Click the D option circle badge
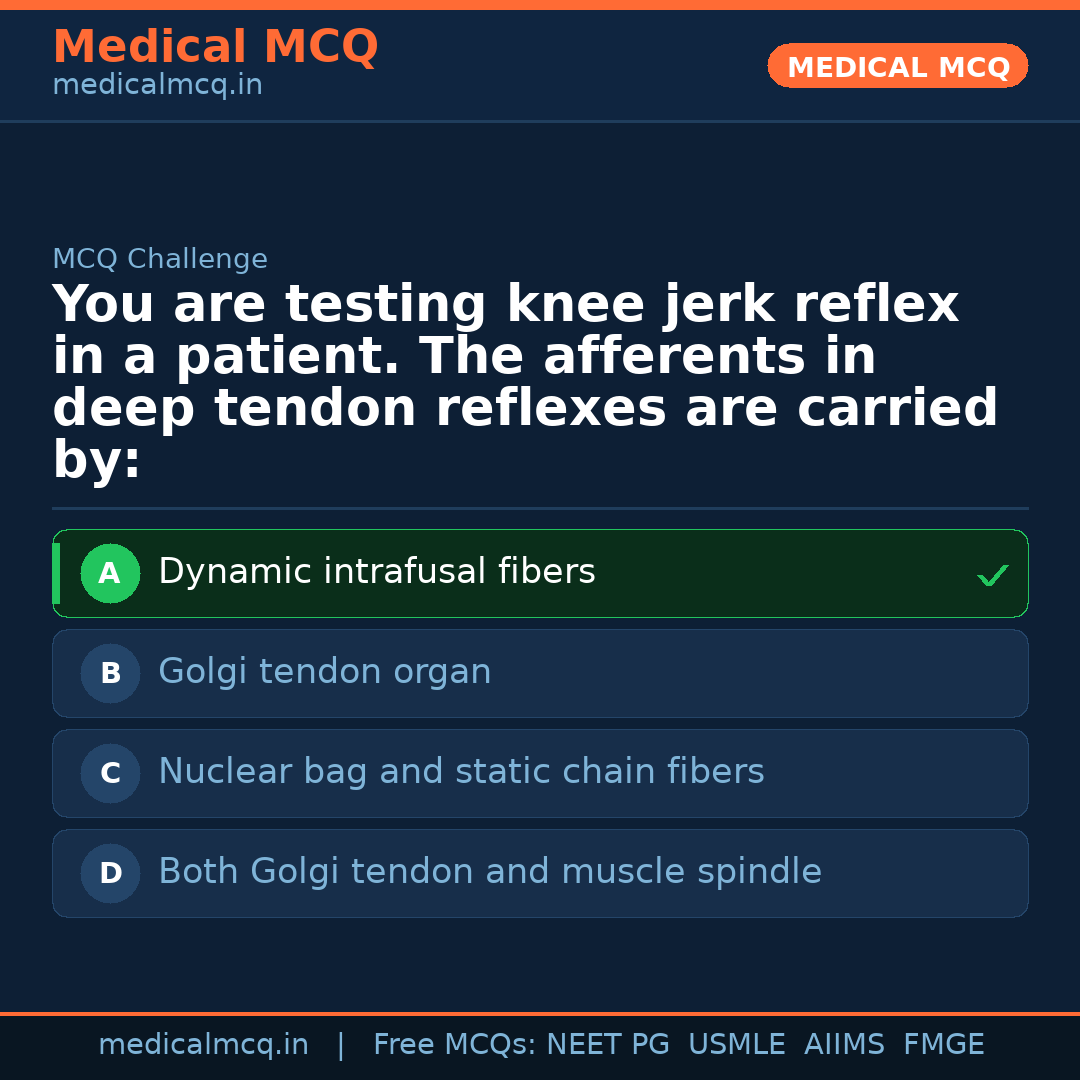Screen dimensions: 1080x1080 click(110, 874)
